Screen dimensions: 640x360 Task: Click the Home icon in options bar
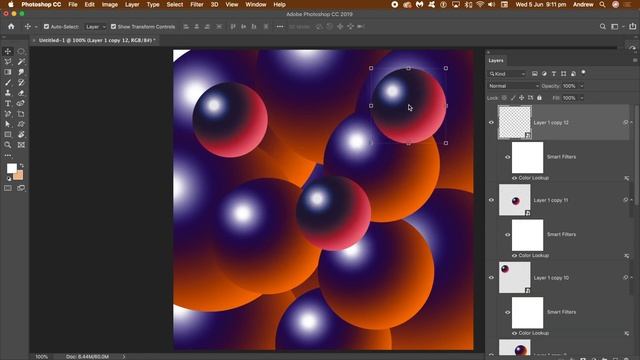click(x=11, y=27)
